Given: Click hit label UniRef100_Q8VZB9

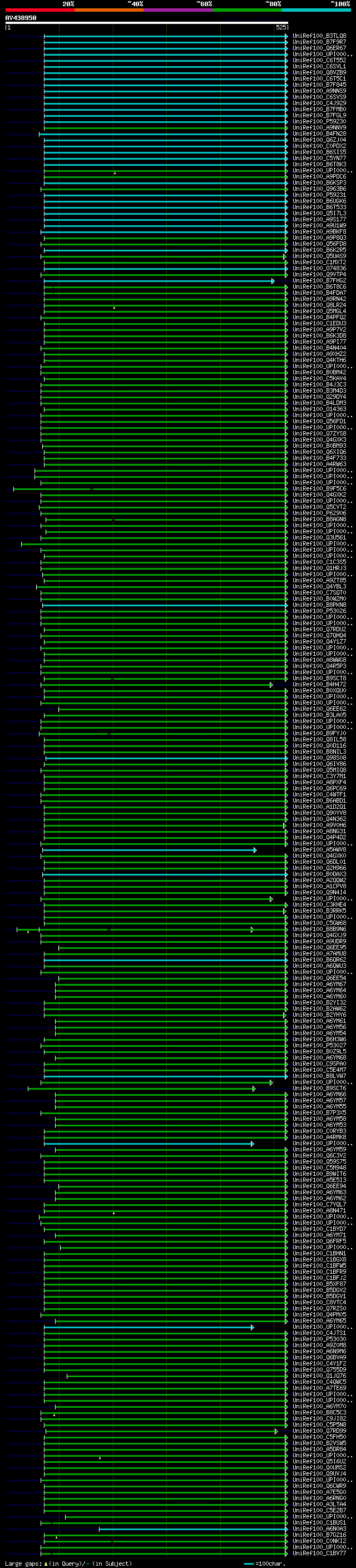Looking at the screenshot, I should [319, 72].
